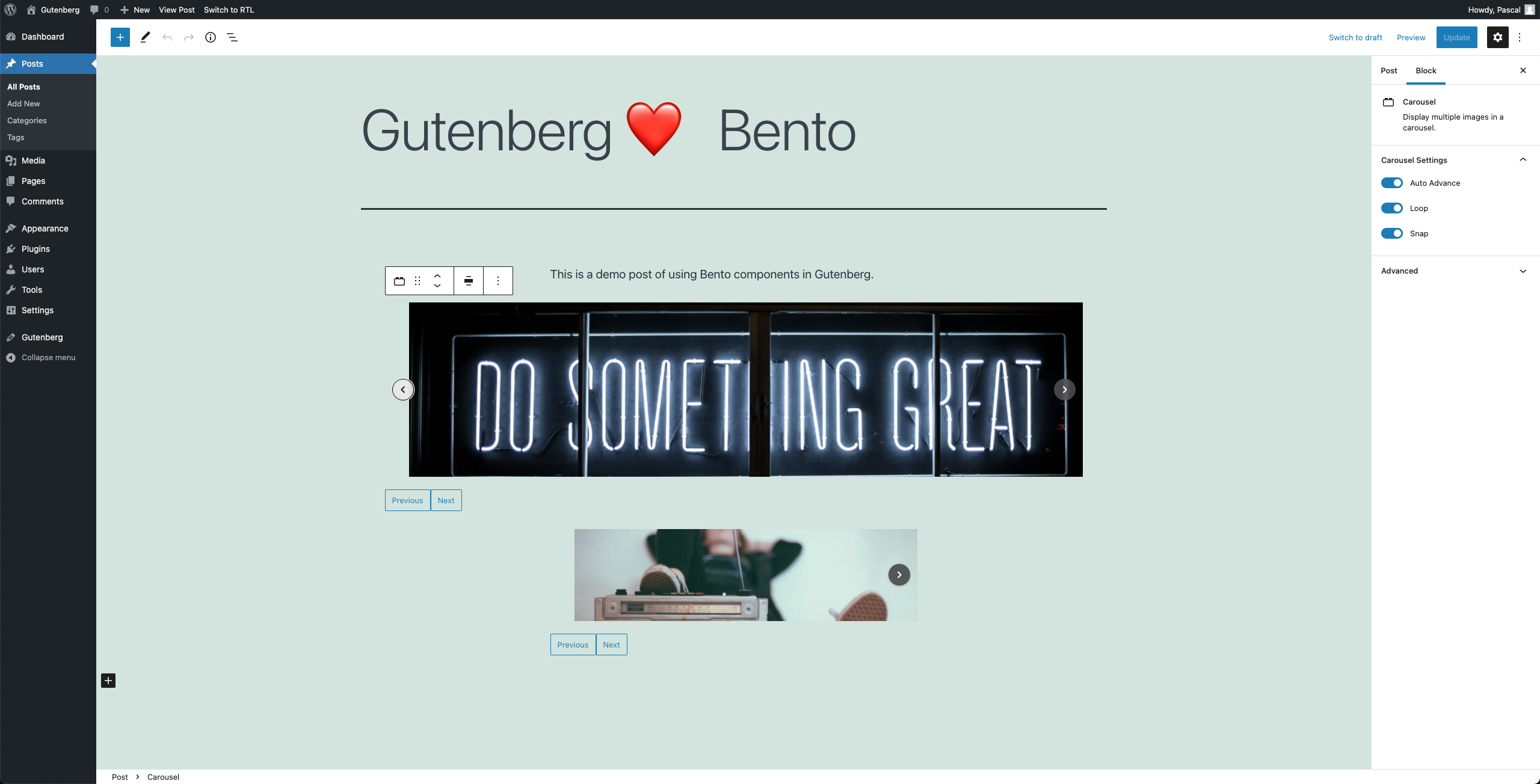Screen dimensions: 1540x784
Task: Click the Update button
Action: tap(1456, 37)
